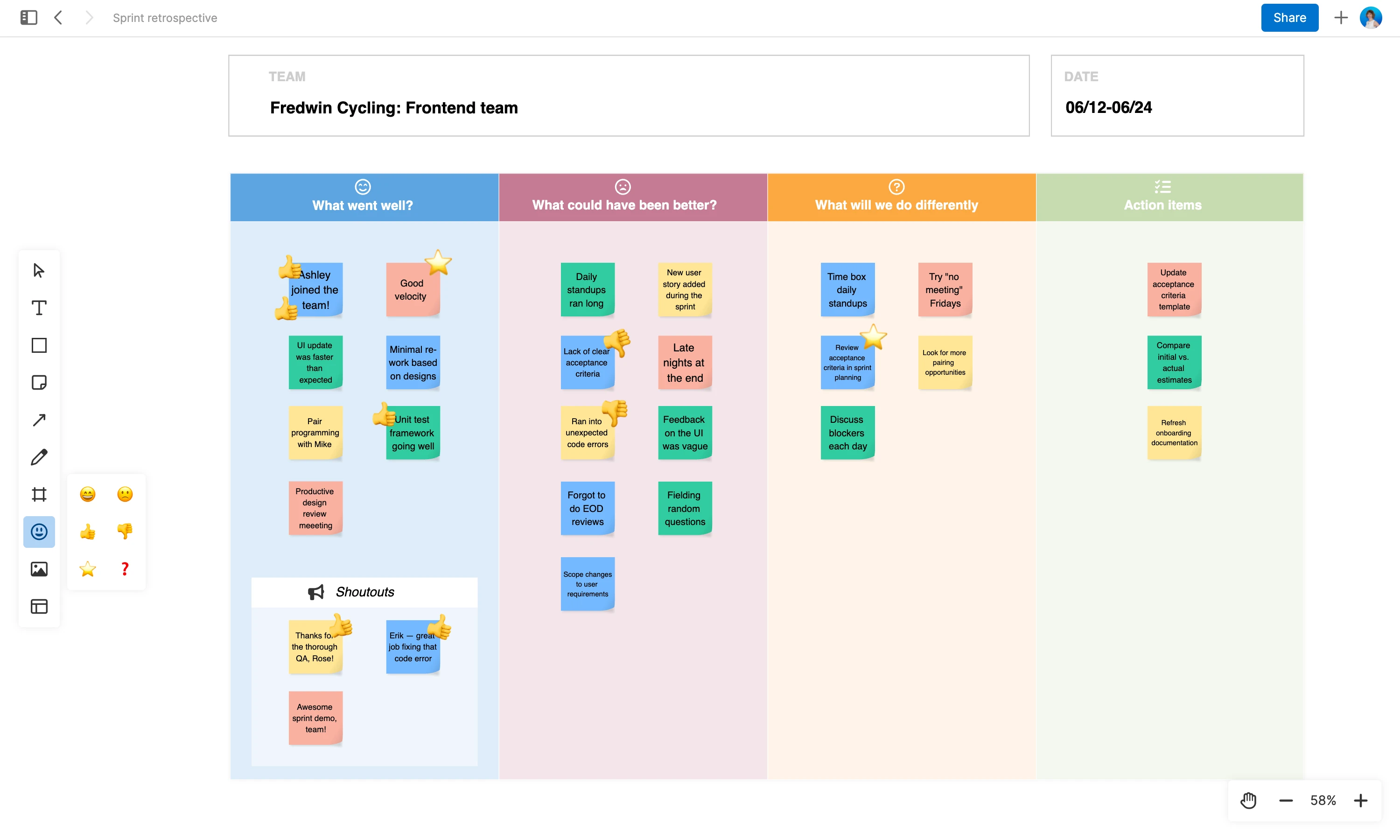Select the frame tool
1400x840 pixels.
click(38, 495)
